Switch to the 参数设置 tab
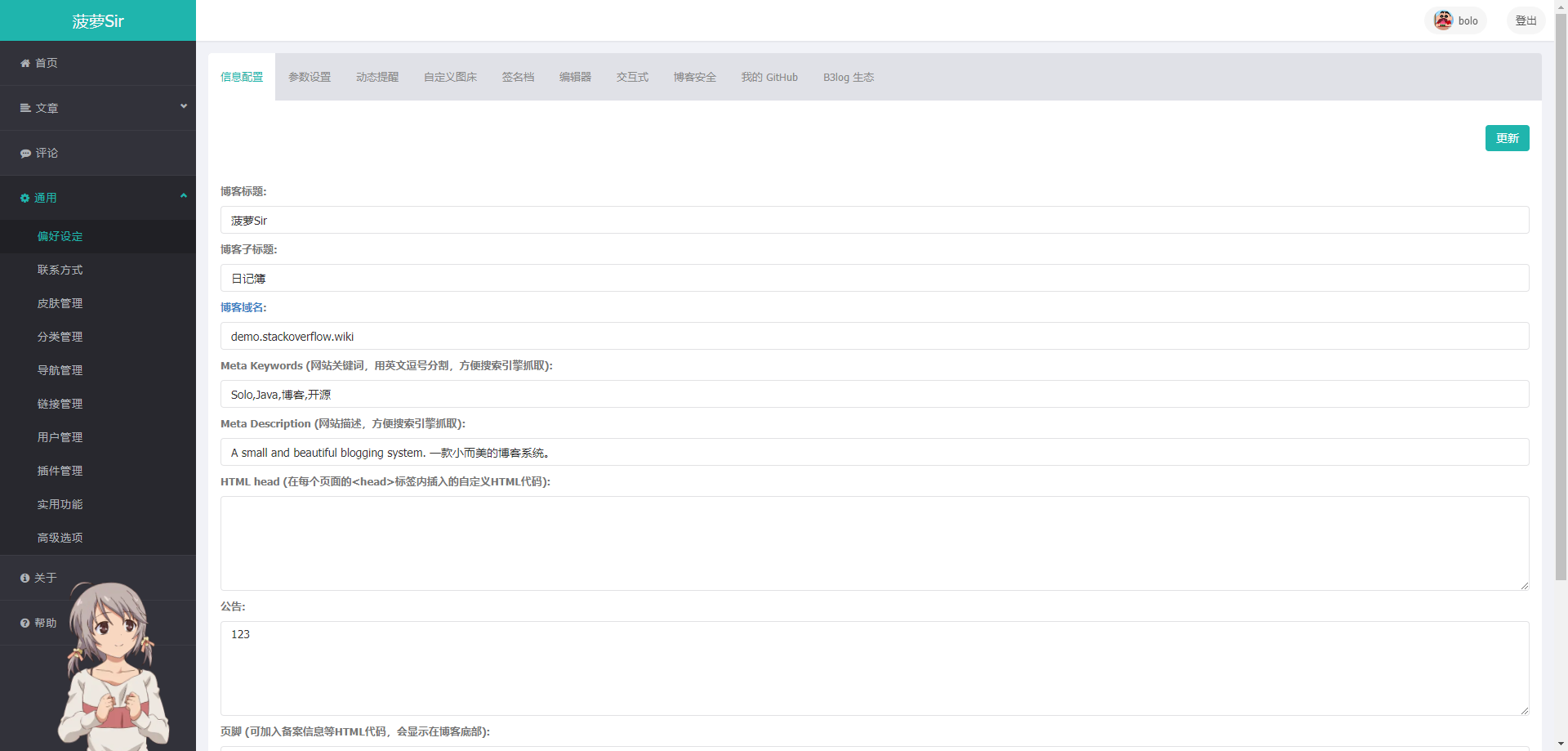 310,77
